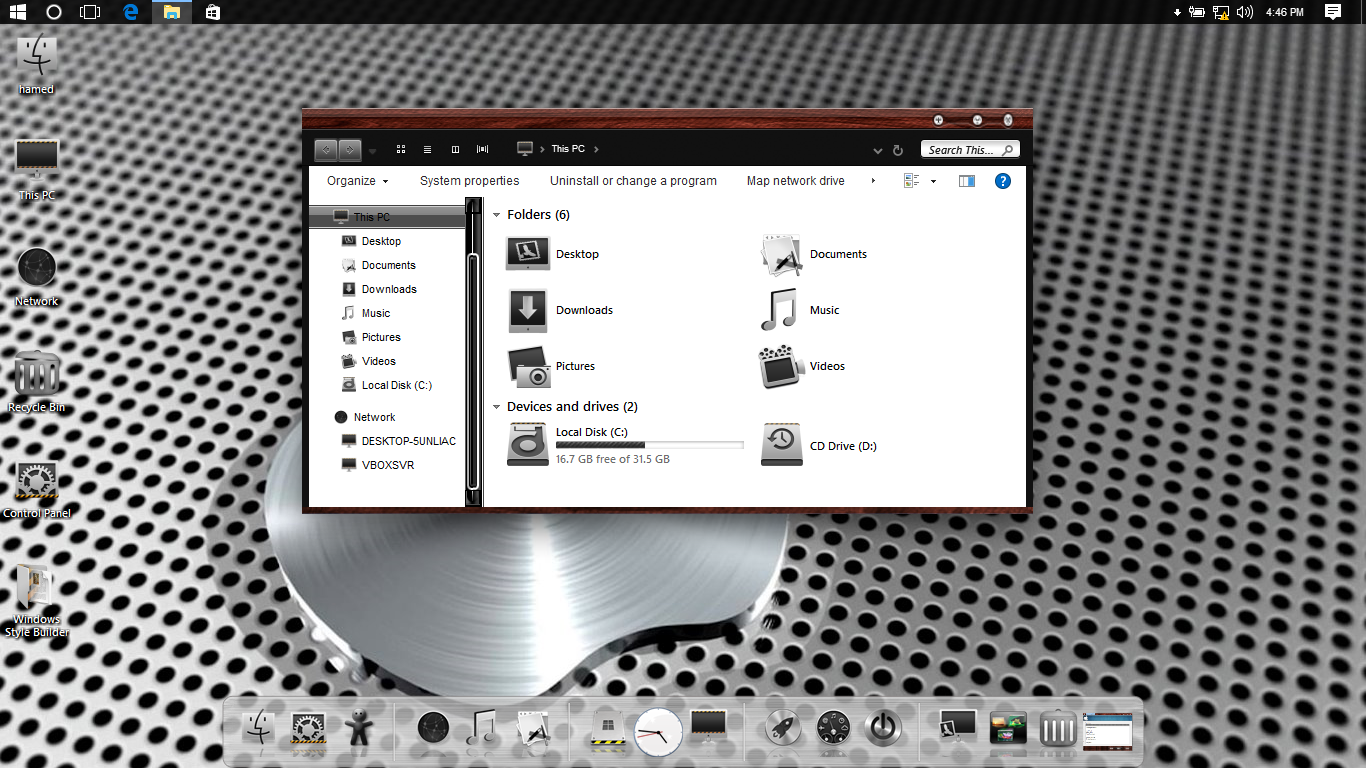
Task: Open the dock's trash bin icon
Action: click(1057, 729)
